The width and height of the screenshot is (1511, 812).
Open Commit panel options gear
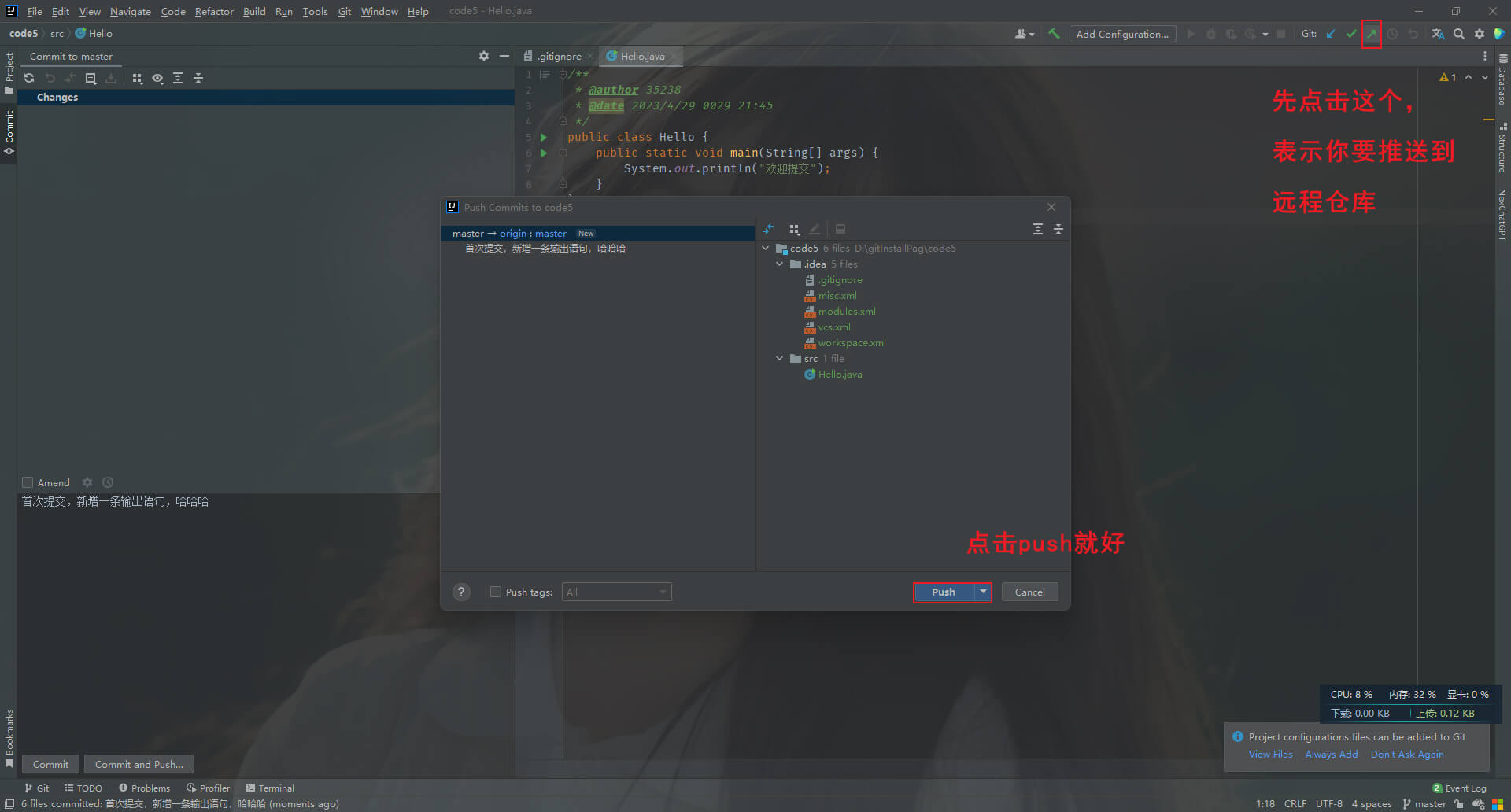click(x=484, y=56)
